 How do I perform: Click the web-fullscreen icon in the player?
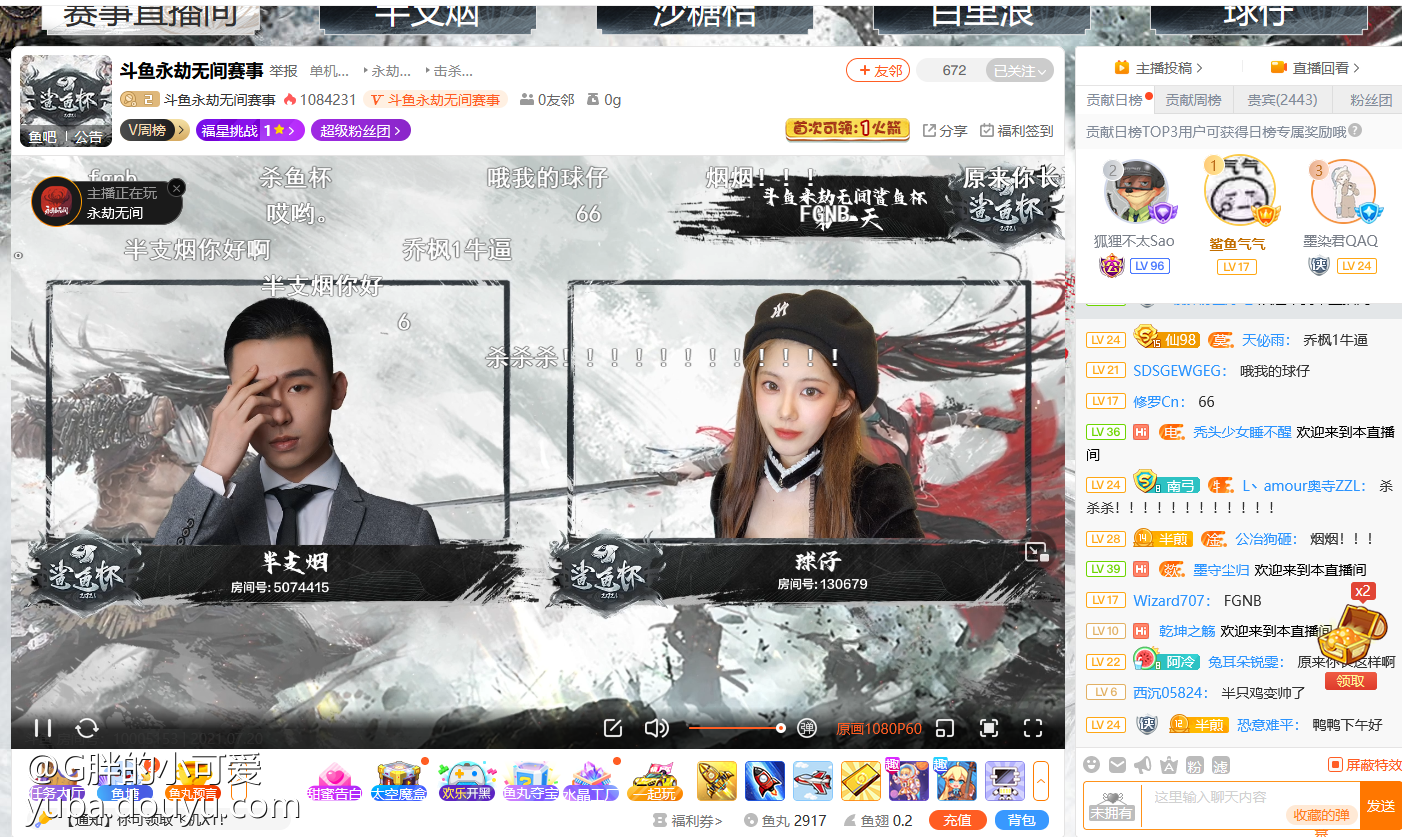[989, 728]
